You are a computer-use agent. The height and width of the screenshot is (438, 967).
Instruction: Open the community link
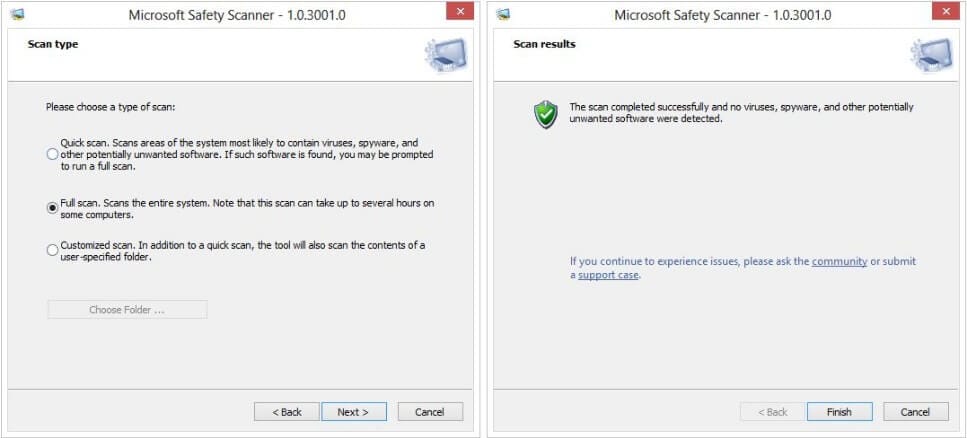[x=839, y=262]
